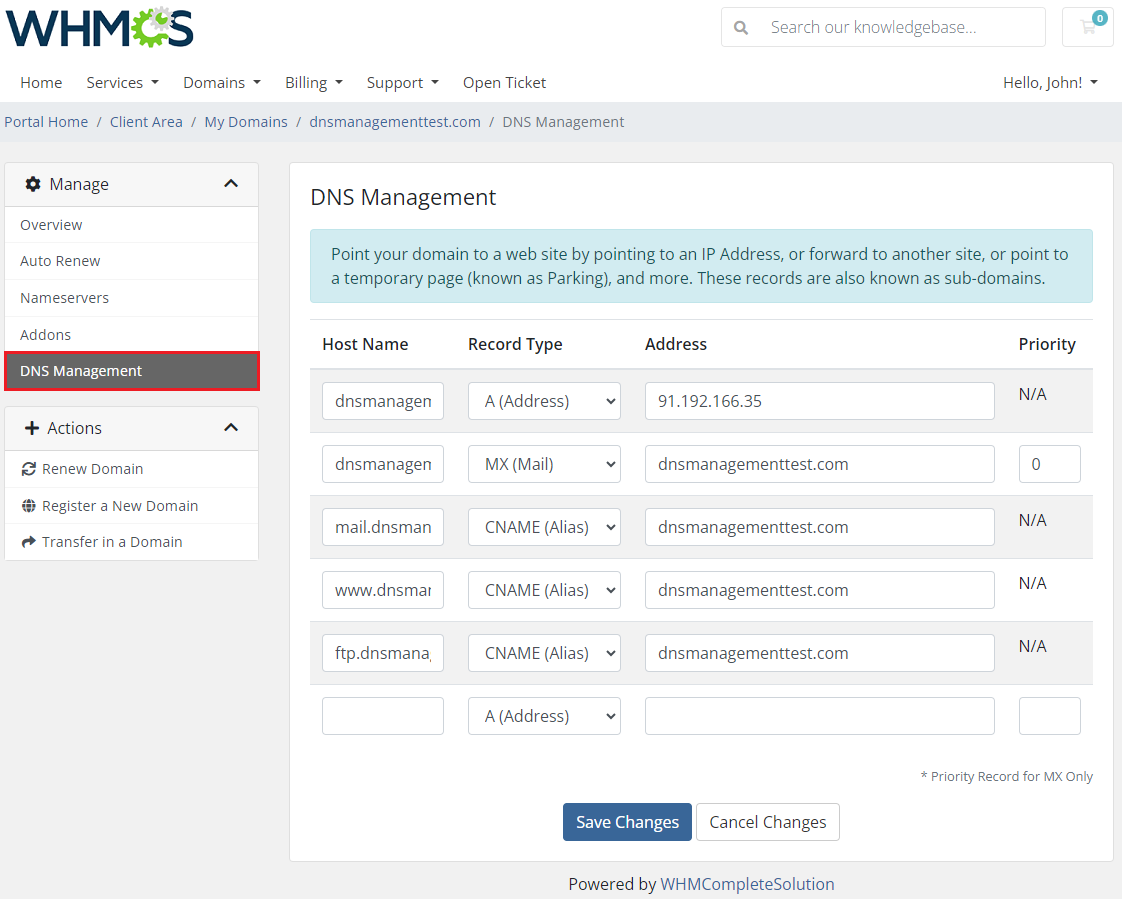Click the Manage gear icon
Image resolution: width=1122 pixels, height=899 pixels.
click(x=33, y=184)
